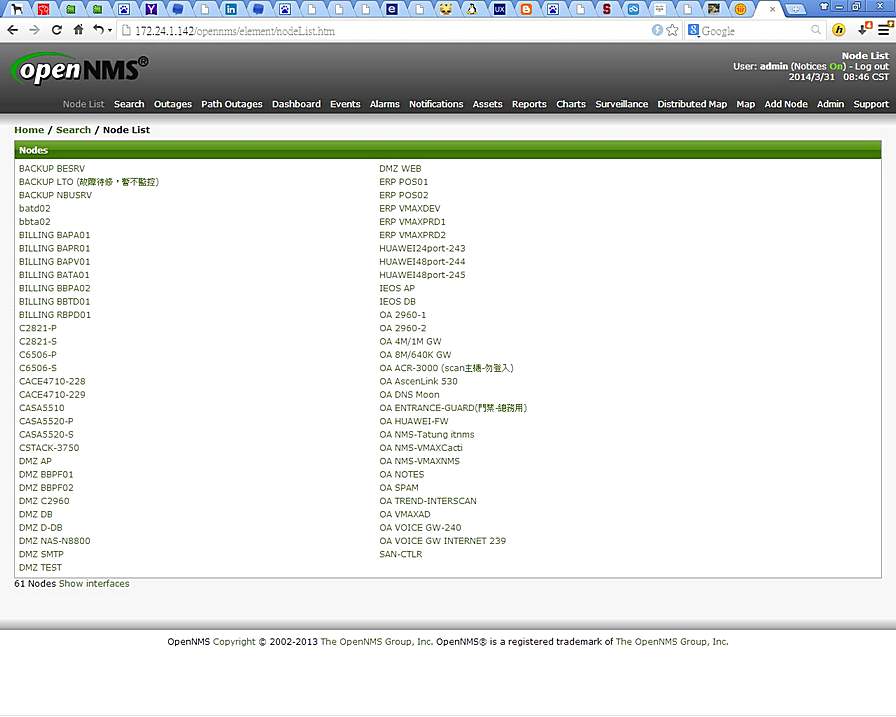
Task: Open the Admin section
Action: pyautogui.click(x=830, y=104)
